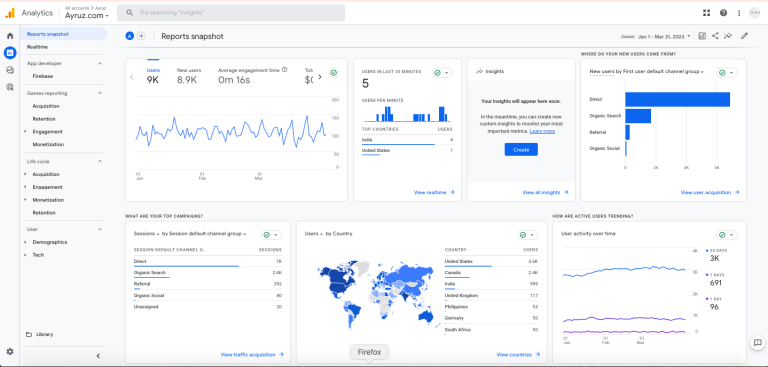Click the feedback chat icon at bottom right
Viewport: 768px width, 367px height.
[x=757, y=343]
